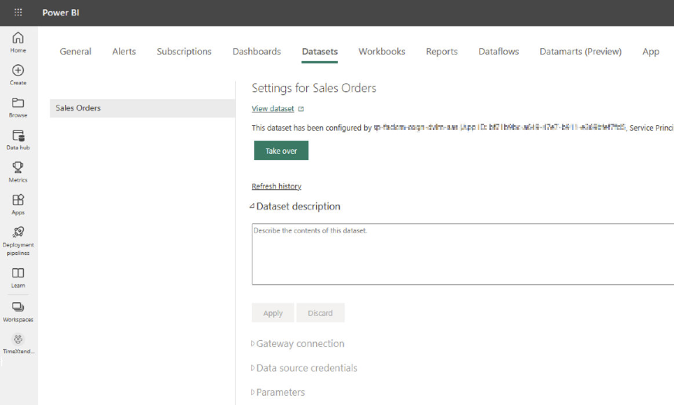This screenshot has height=405, width=674.
Task: Click the Apply button
Action: [x=273, y=313]
